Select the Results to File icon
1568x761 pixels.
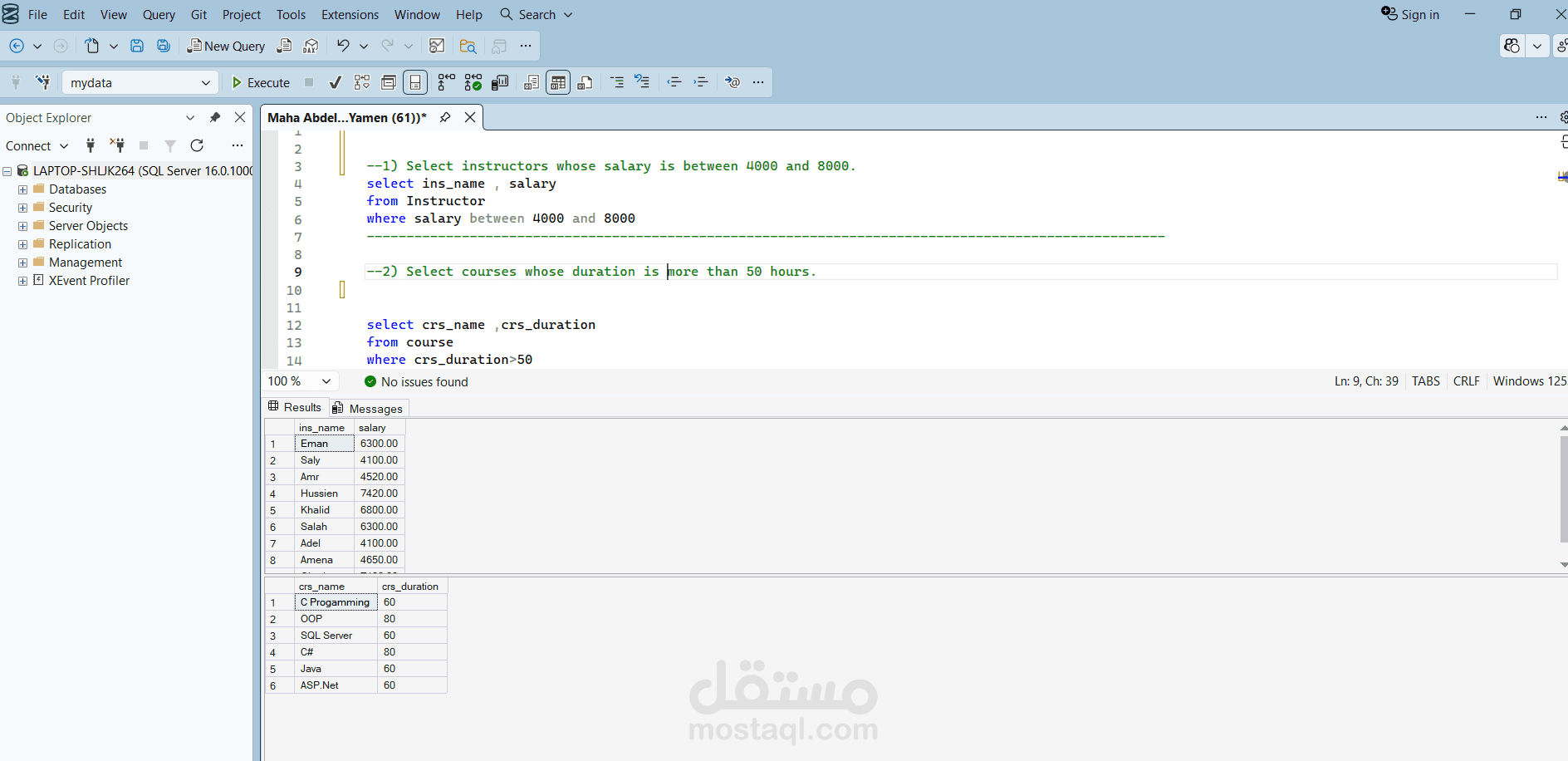(585, 81)
